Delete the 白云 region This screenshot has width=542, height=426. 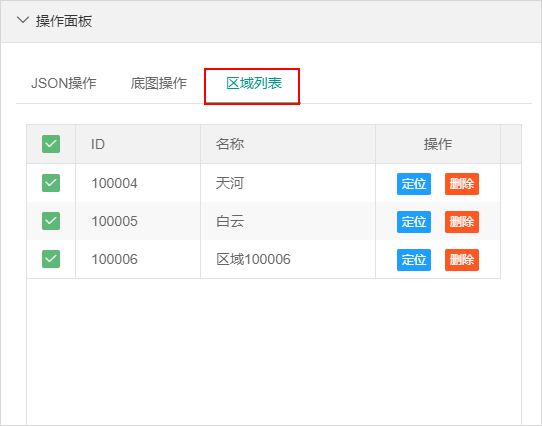coord(462,222)
